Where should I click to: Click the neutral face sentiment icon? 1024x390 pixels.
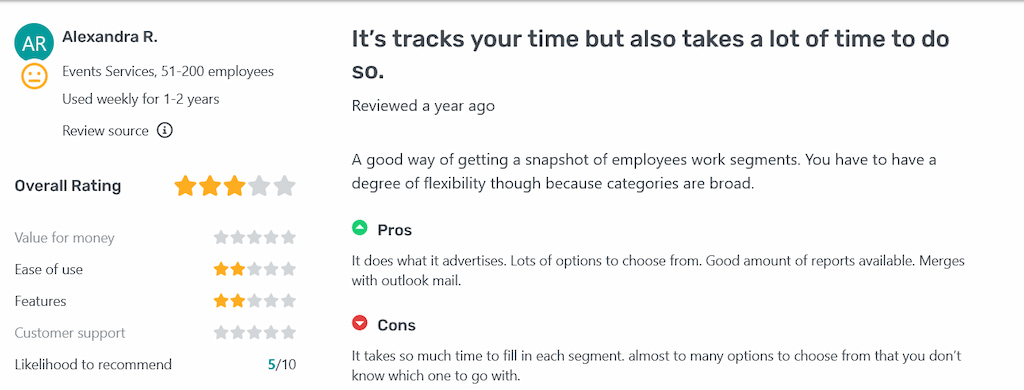34,76
